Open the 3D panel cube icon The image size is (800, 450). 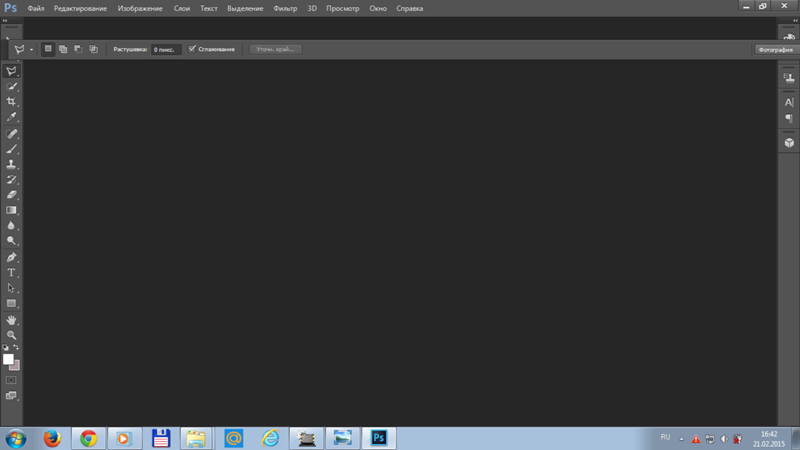coord(789,143)
